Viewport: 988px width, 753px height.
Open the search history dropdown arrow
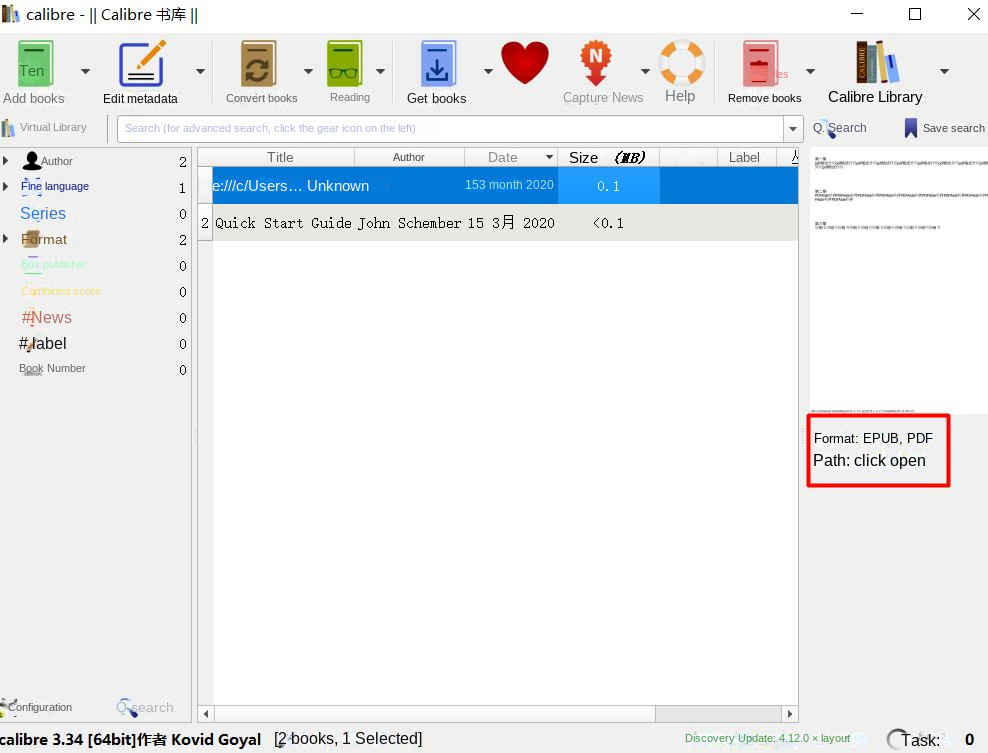pos(793,128)
